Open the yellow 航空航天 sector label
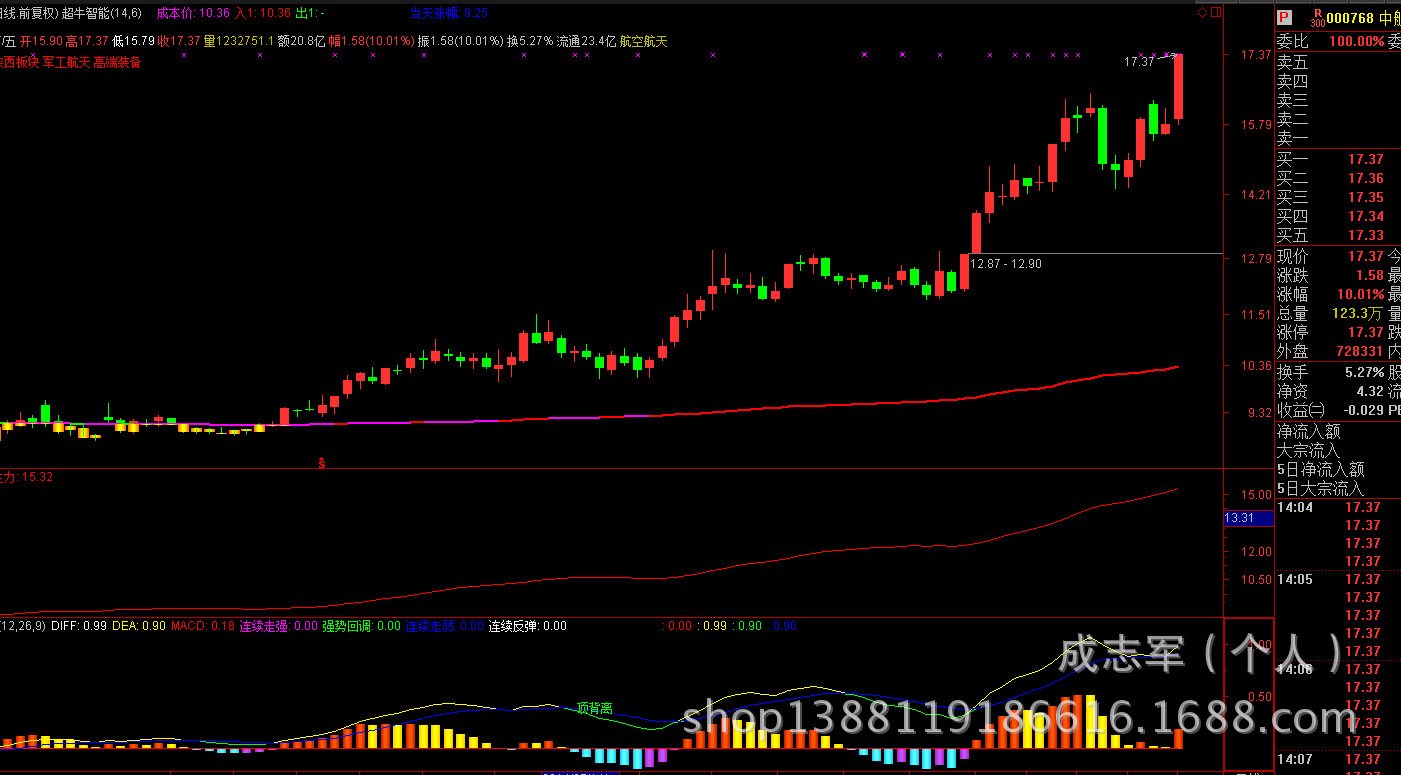Viewport: 1401px width, 775px height. click(x=643, y=41)
